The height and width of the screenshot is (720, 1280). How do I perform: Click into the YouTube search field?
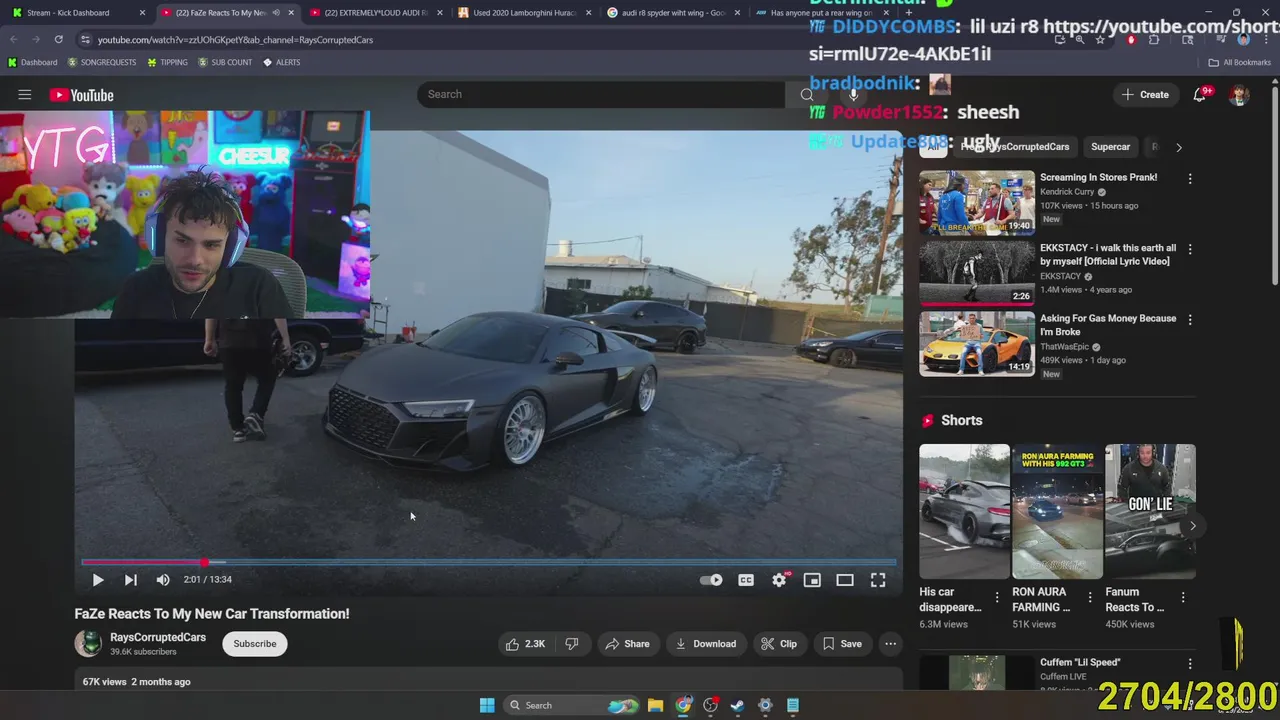pyautogui.click(x=600, y=94)
